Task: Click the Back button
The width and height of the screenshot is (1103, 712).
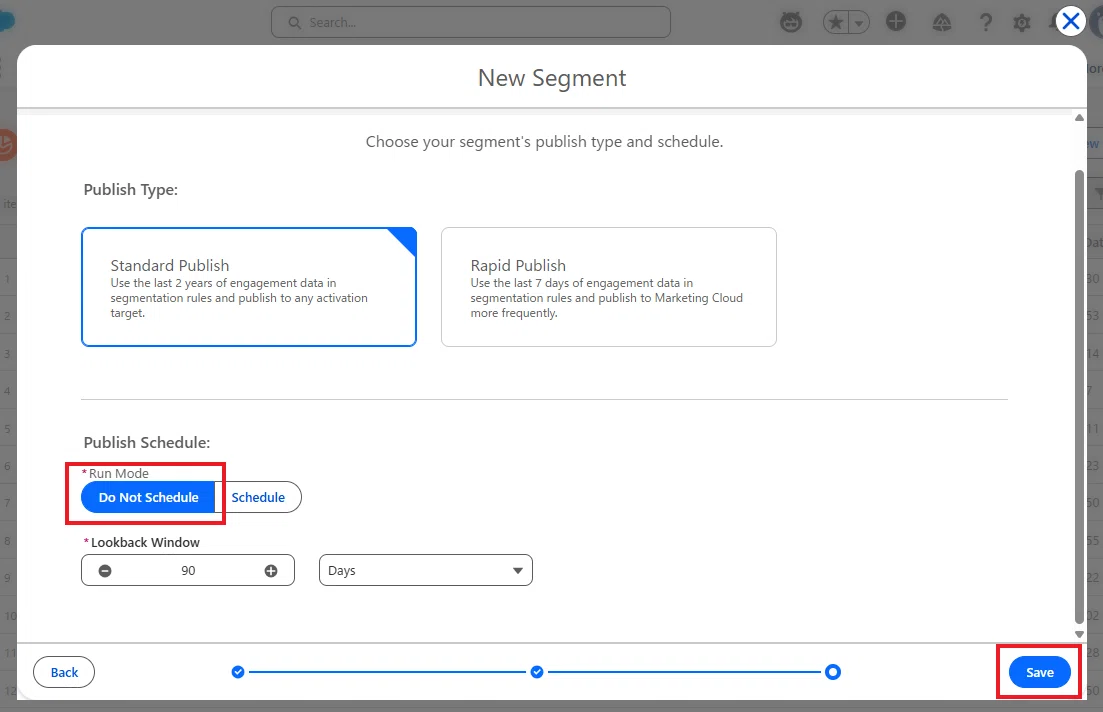Action: click(x=64, y=673)
